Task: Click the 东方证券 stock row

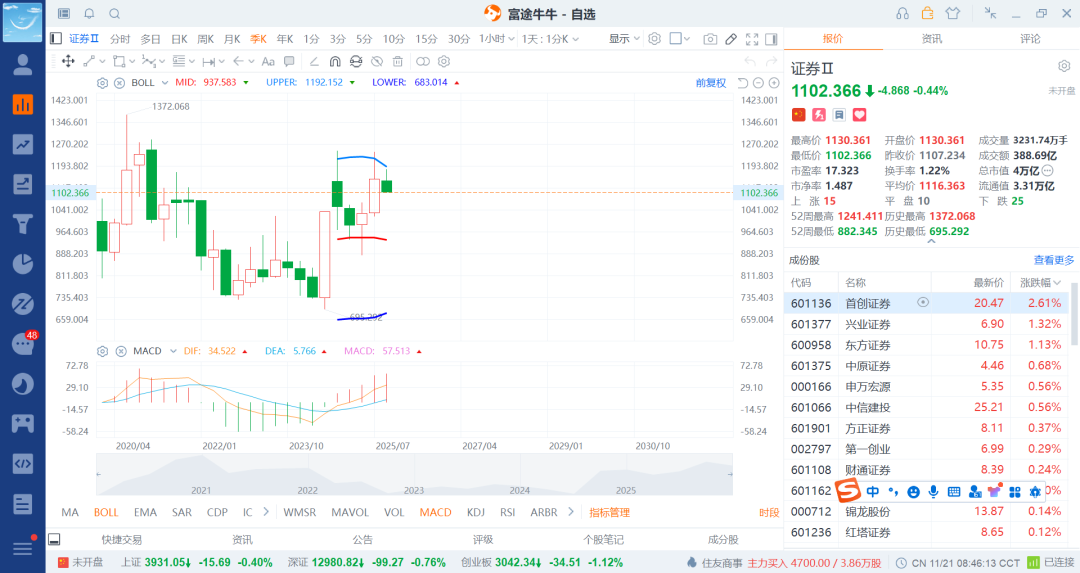Action: pyautogui.click(x=926, y=344)
